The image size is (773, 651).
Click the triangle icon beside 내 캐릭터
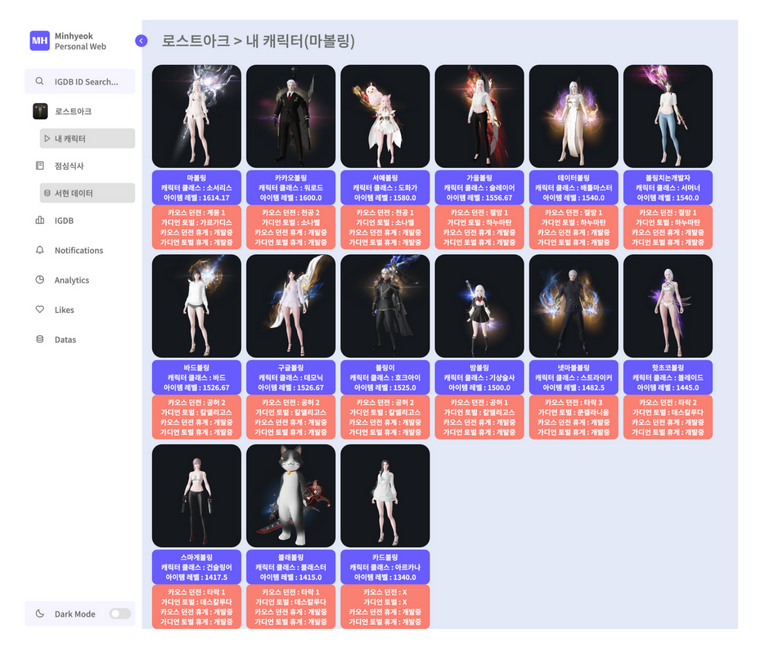click(47, 138)
